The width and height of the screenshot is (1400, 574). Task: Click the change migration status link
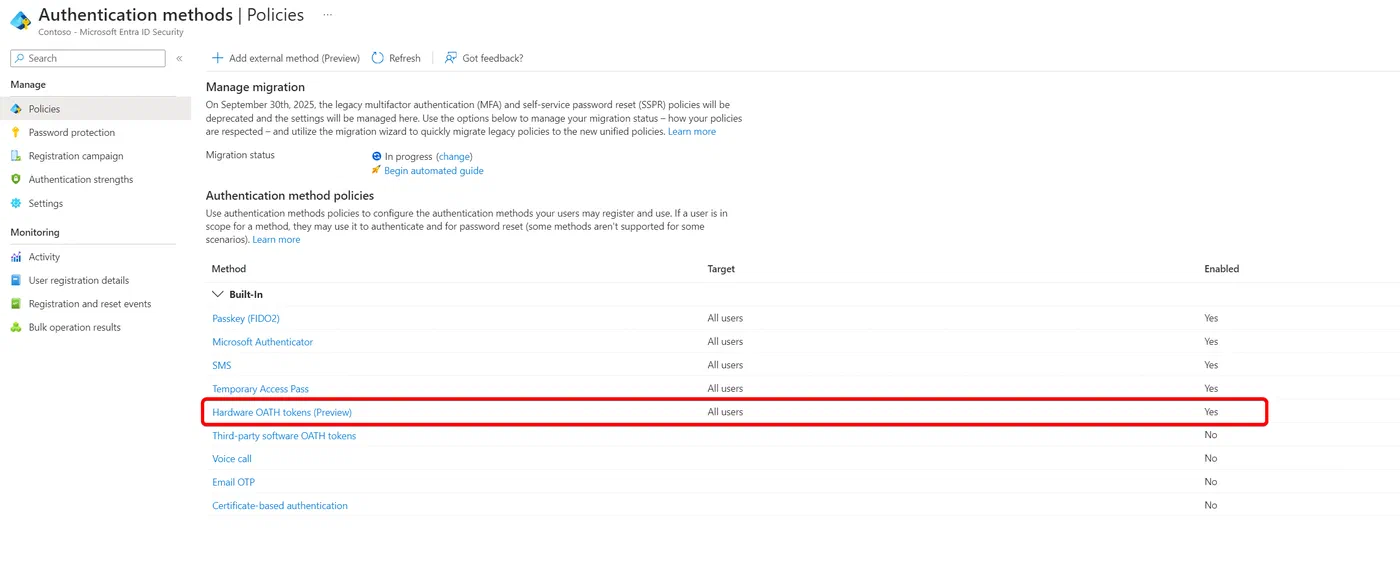point(454,156)
